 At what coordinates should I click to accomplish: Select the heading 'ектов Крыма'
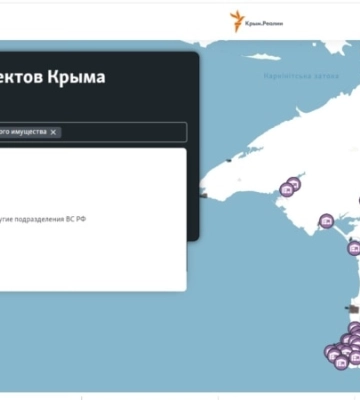coord(53,77)
